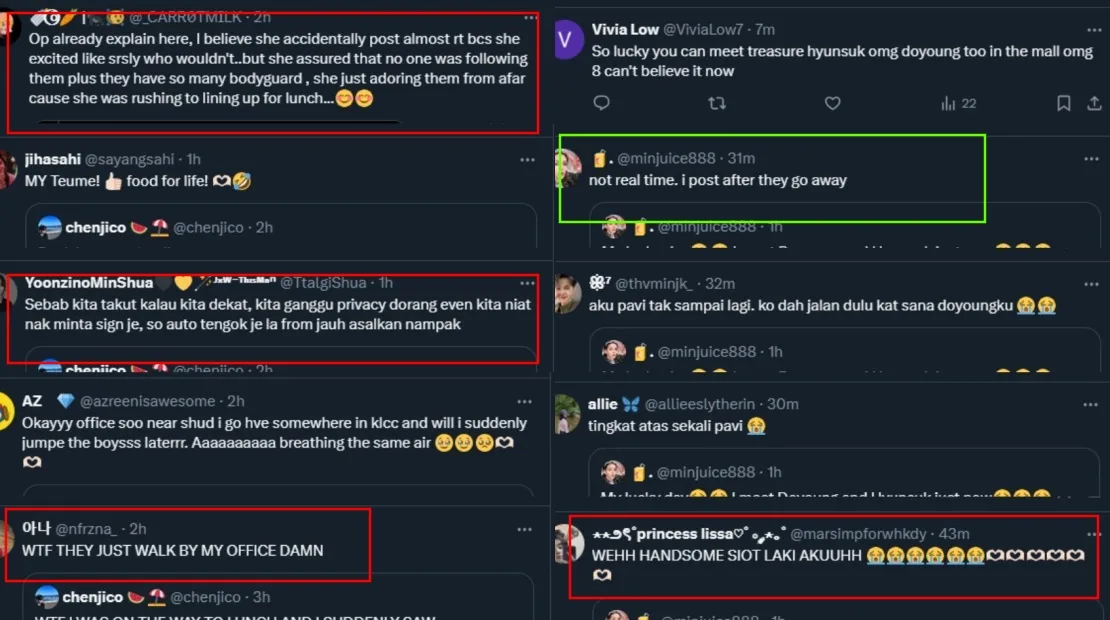Retweet Vivia Low's tweet
The height and width of the screenshot is (620, 1110).
coord(716,103)
